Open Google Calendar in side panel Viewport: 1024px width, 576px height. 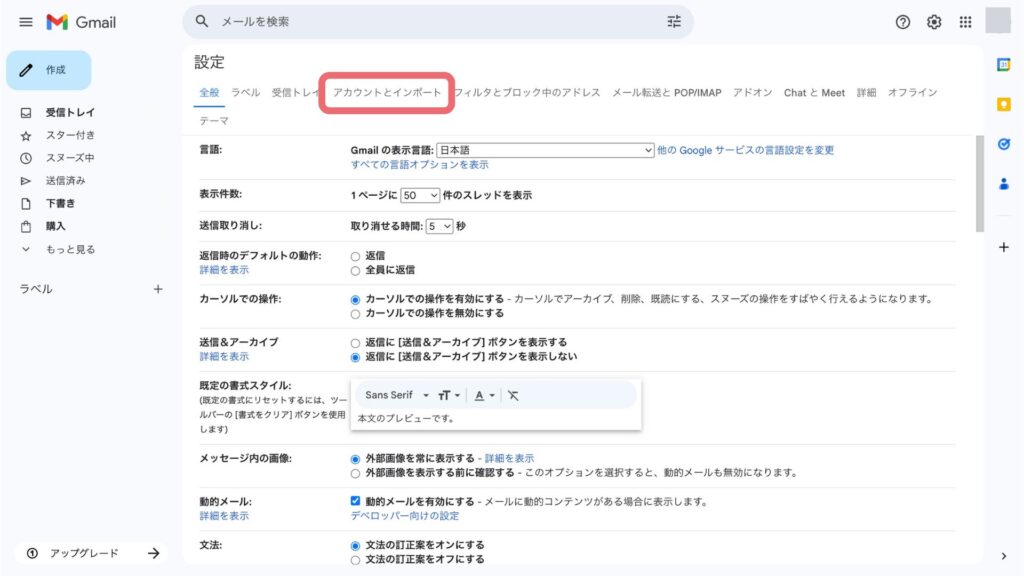pyautogui.click(x=1003, y=65)
